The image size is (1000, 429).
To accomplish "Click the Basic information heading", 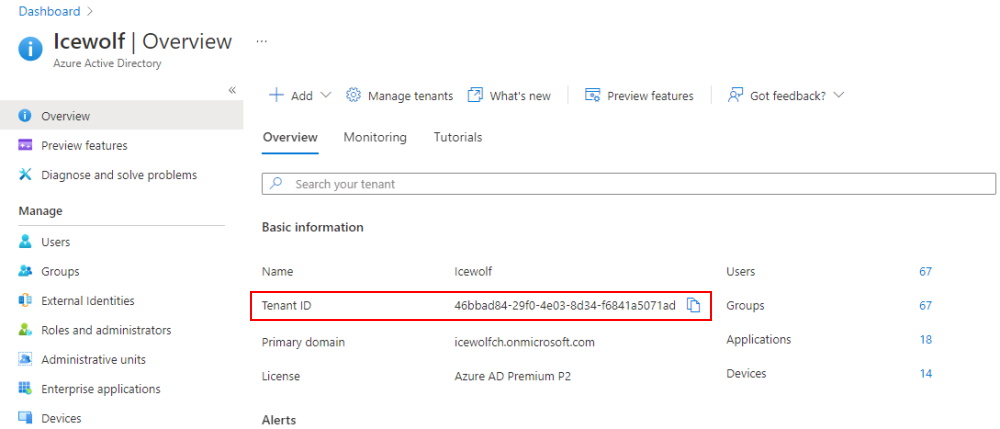I will (x=312, y=227).
